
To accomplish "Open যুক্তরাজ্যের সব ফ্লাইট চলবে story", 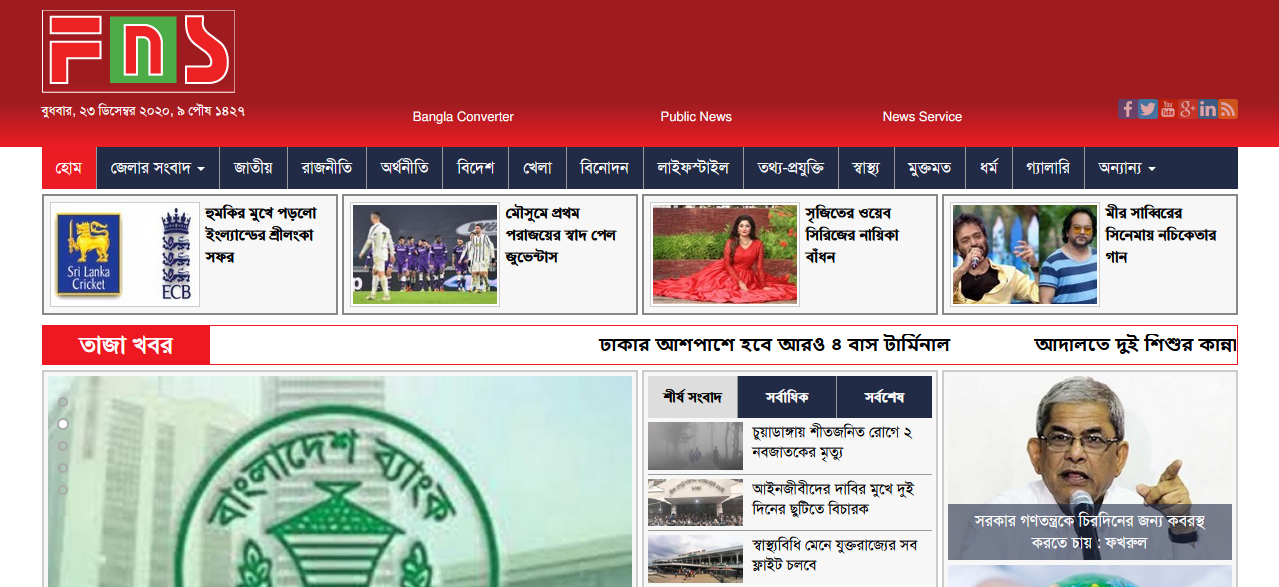I will (834, 555).
